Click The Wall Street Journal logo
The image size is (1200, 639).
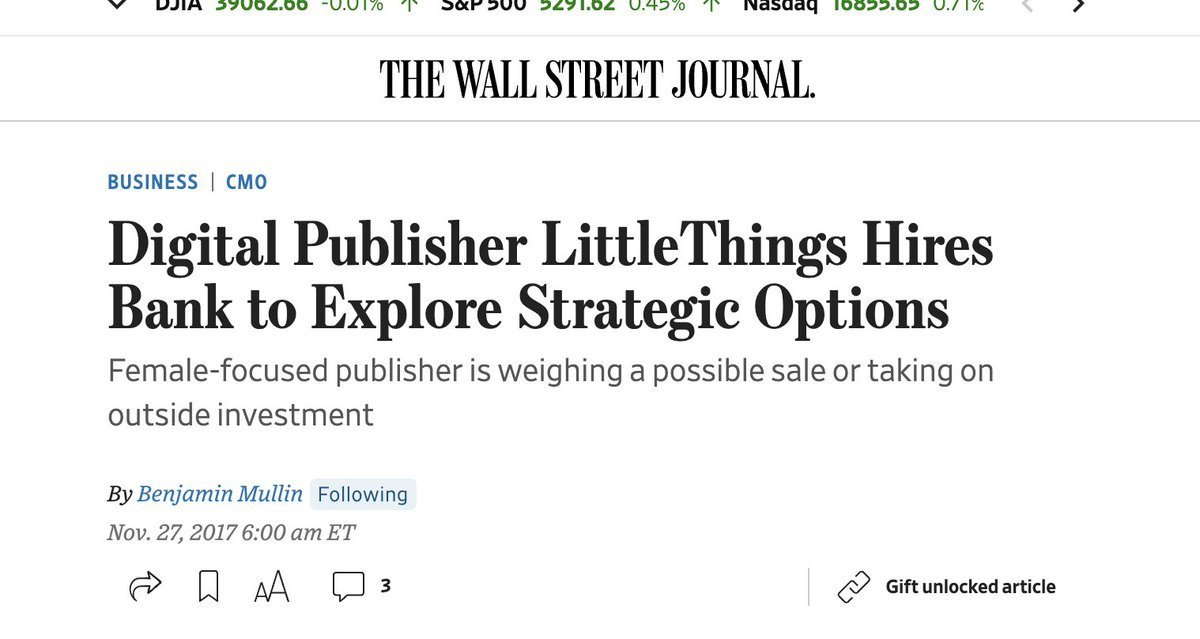coord(597,79)
